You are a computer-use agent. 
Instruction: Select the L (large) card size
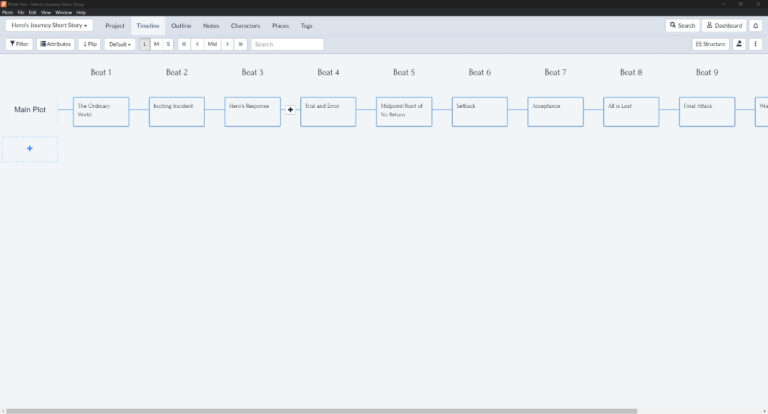(x=144, y=44)
